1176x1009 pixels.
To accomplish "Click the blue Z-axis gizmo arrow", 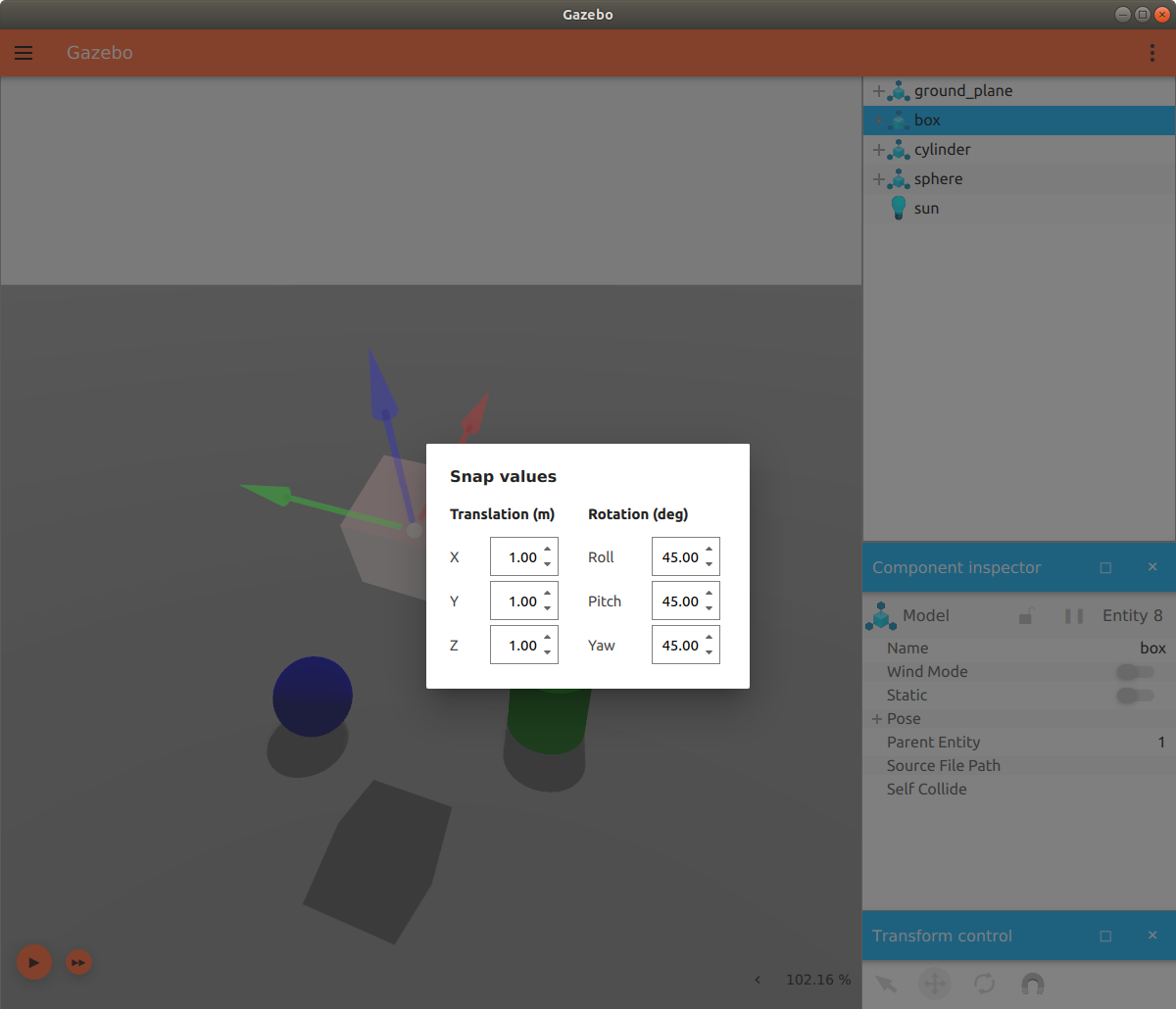I will [383, 402].
